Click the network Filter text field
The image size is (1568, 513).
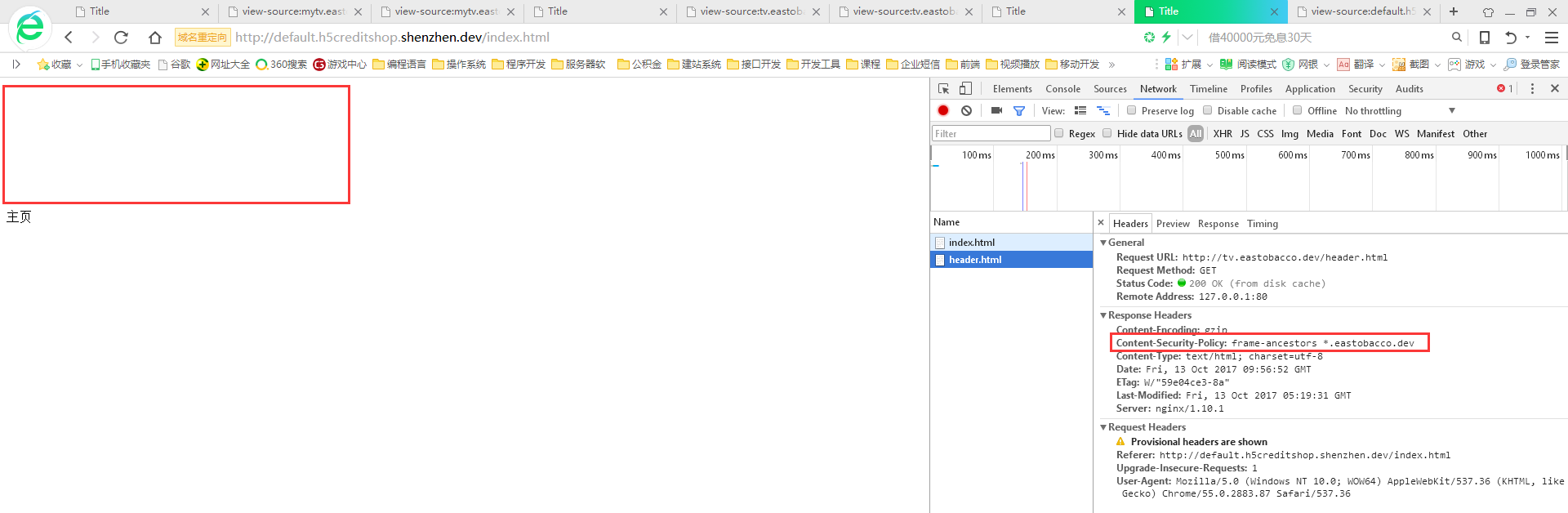pos(991,133)
